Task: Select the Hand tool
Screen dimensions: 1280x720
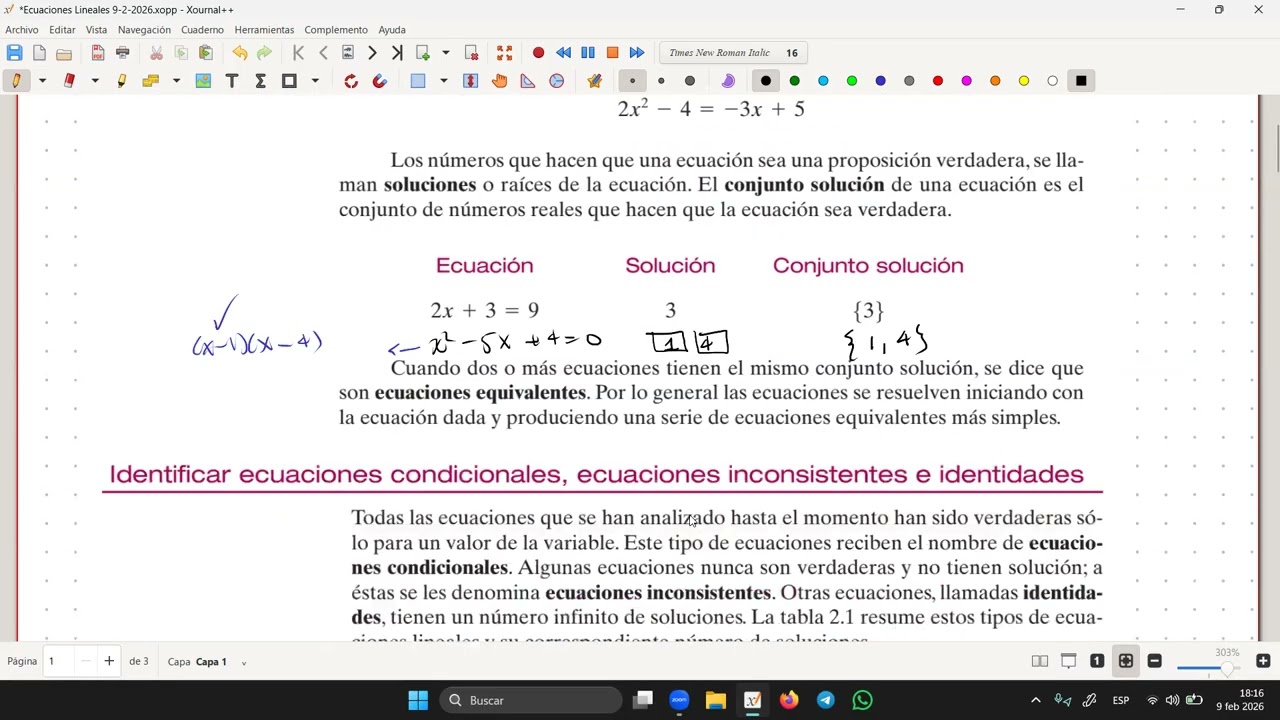Action: click(x=499, y=81)
